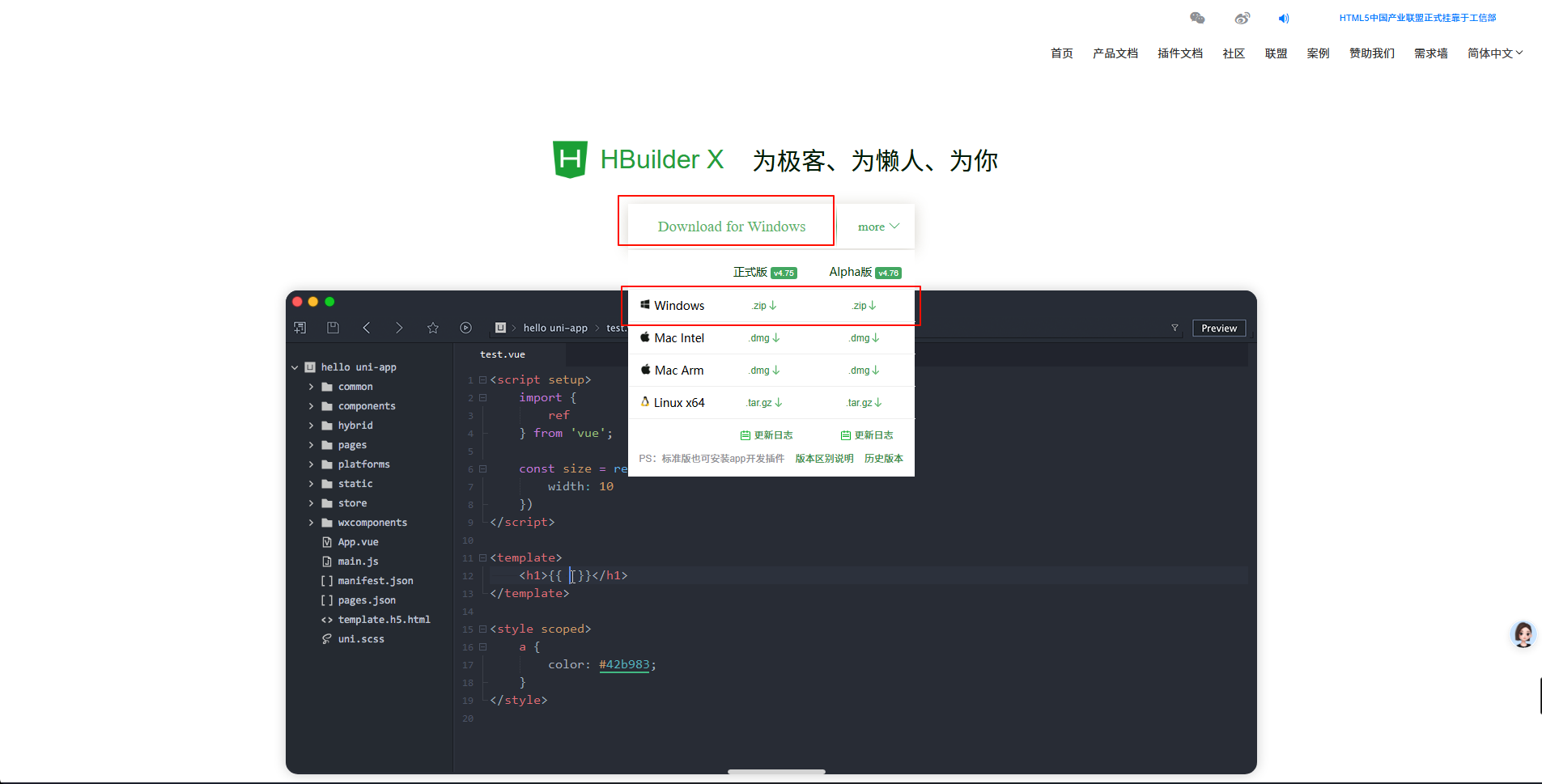The image size is (1542, 784).
Task: Click the editor toolbar back arrow
Action: tap(367, 328)
